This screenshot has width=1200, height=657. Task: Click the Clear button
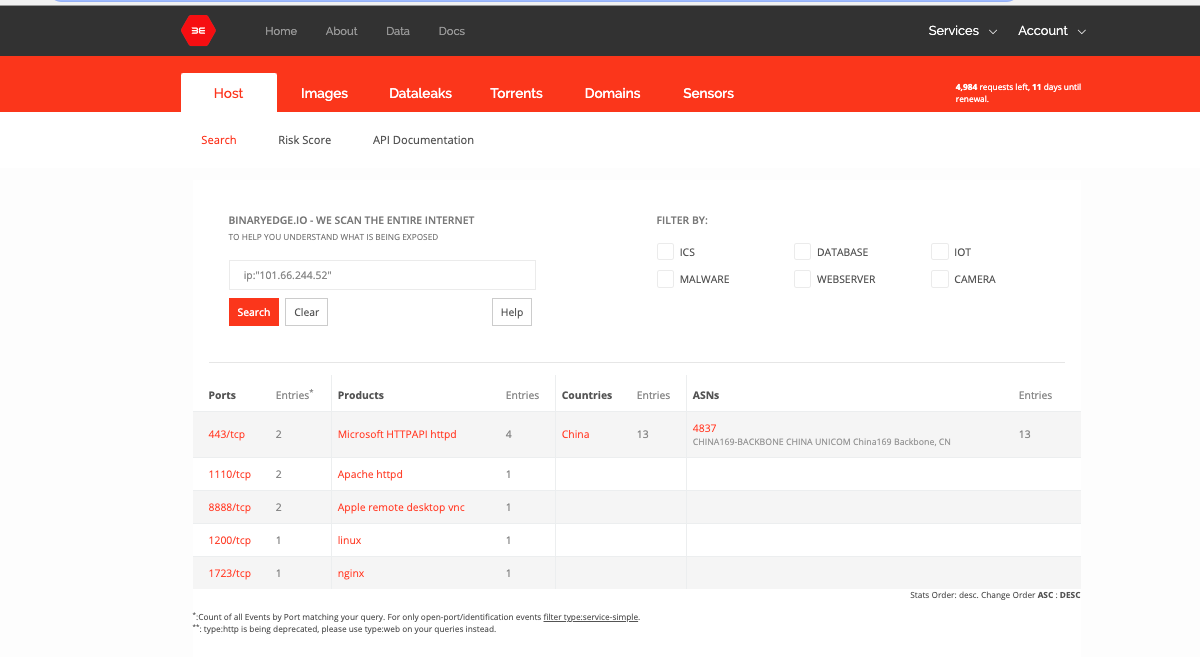307,312
